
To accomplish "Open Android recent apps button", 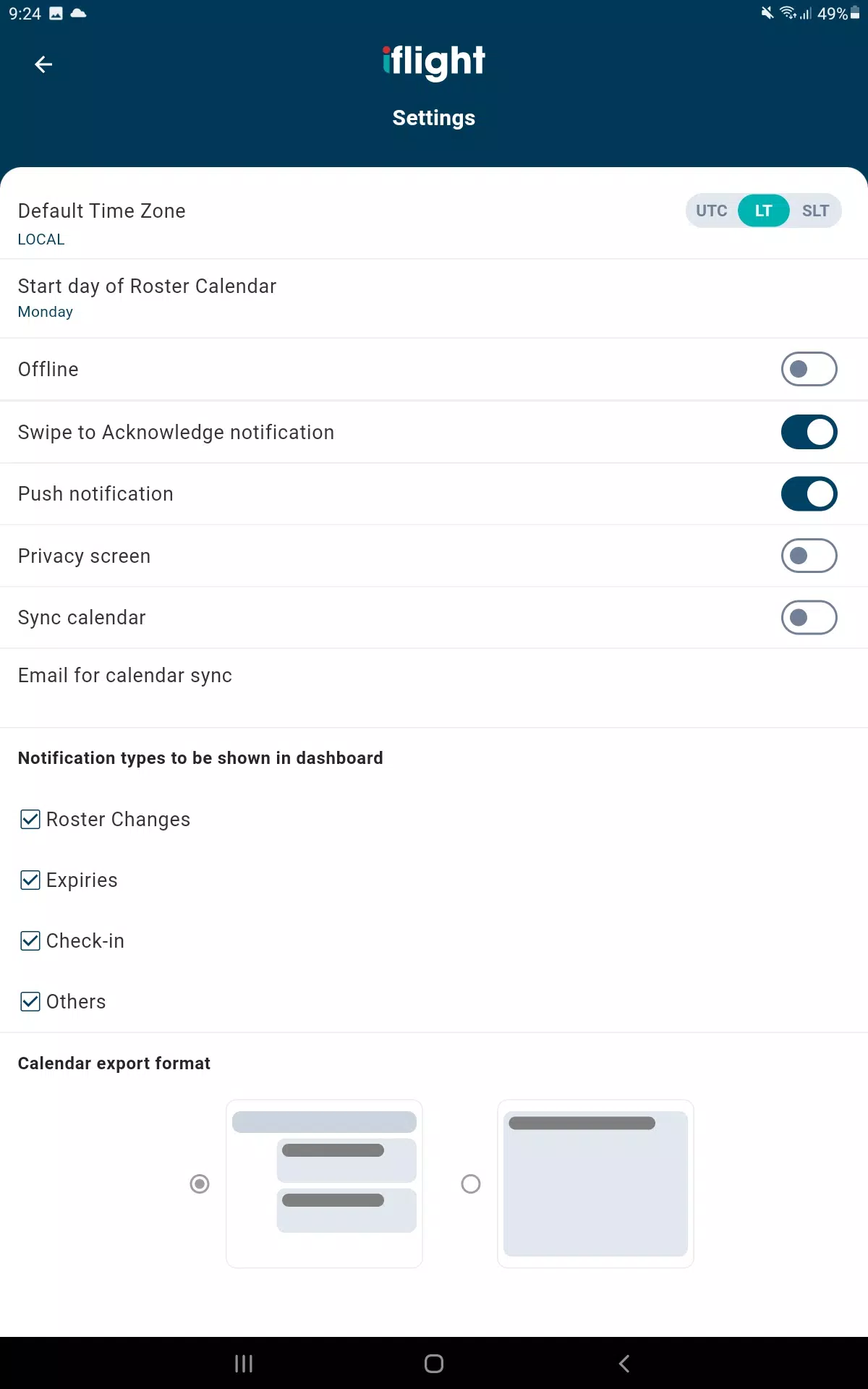I will tap(244, 1364).
